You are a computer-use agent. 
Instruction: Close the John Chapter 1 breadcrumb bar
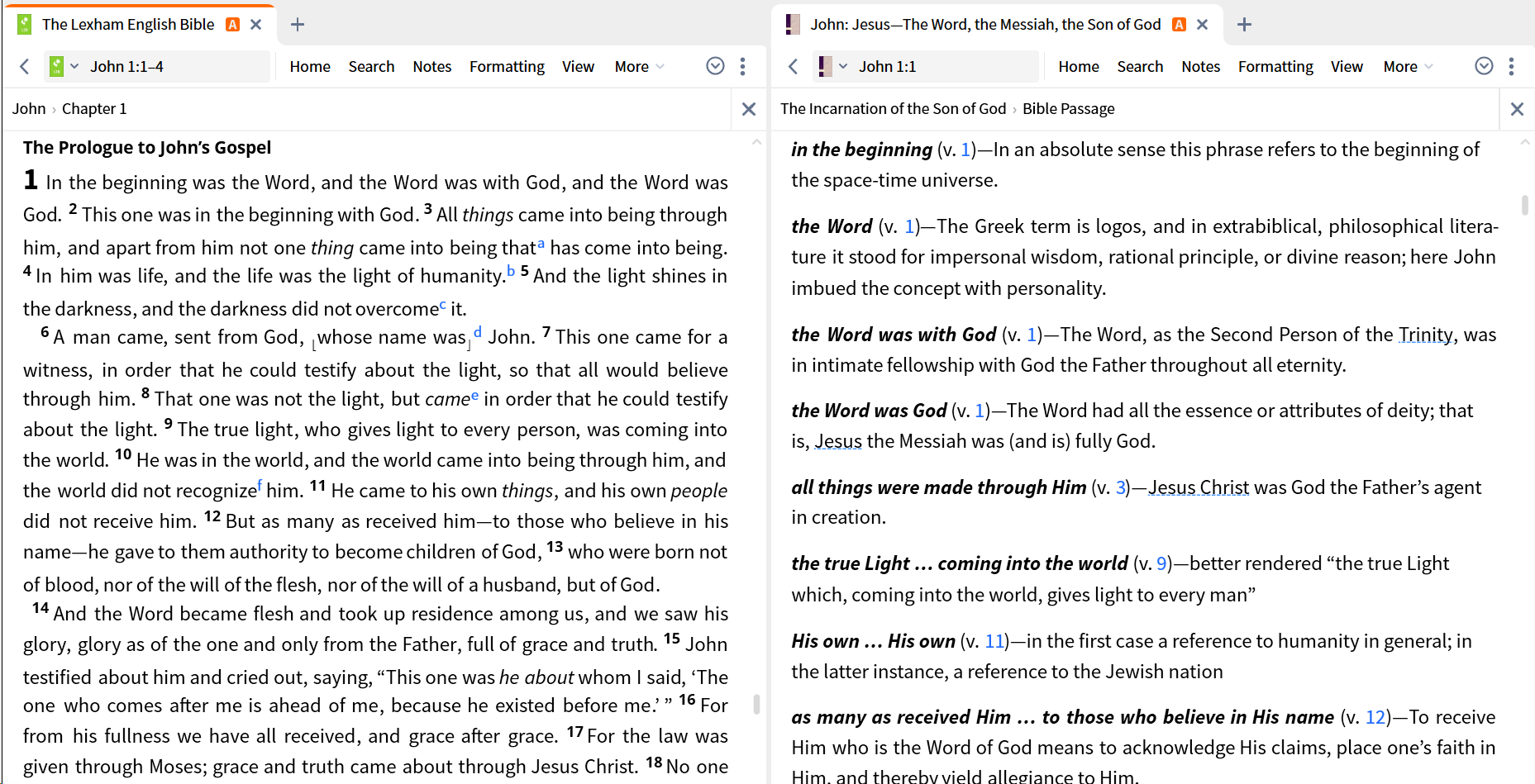coord(749,108)
